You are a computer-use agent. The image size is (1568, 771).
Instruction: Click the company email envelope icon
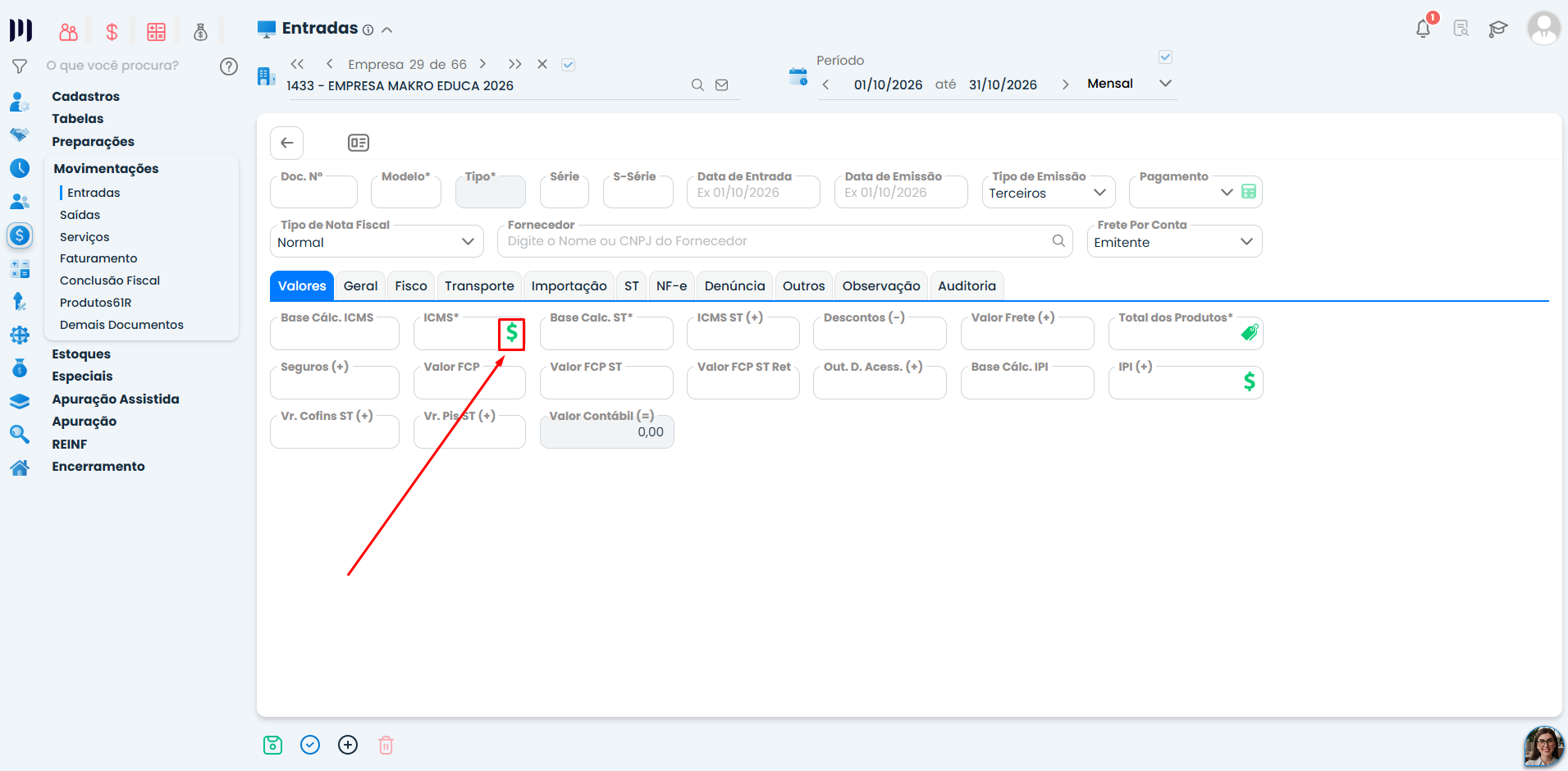click(722, 84)
